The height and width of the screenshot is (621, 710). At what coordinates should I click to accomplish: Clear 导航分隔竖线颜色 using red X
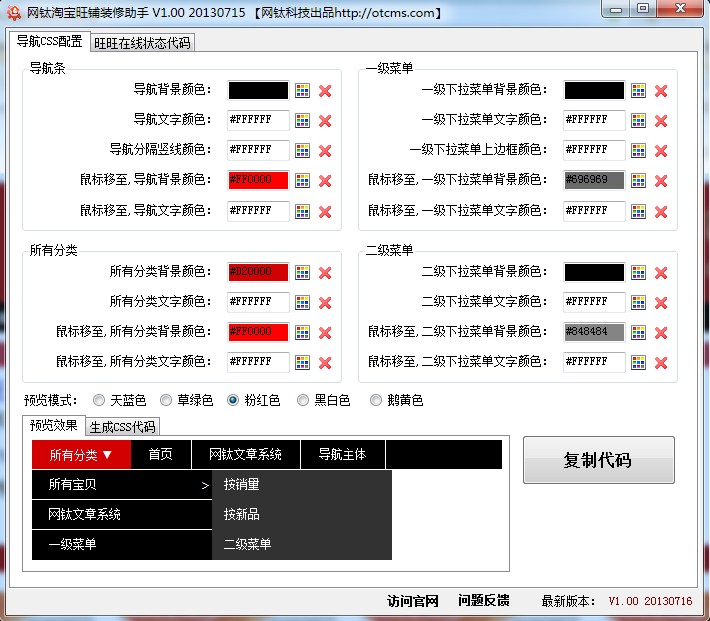325,151
